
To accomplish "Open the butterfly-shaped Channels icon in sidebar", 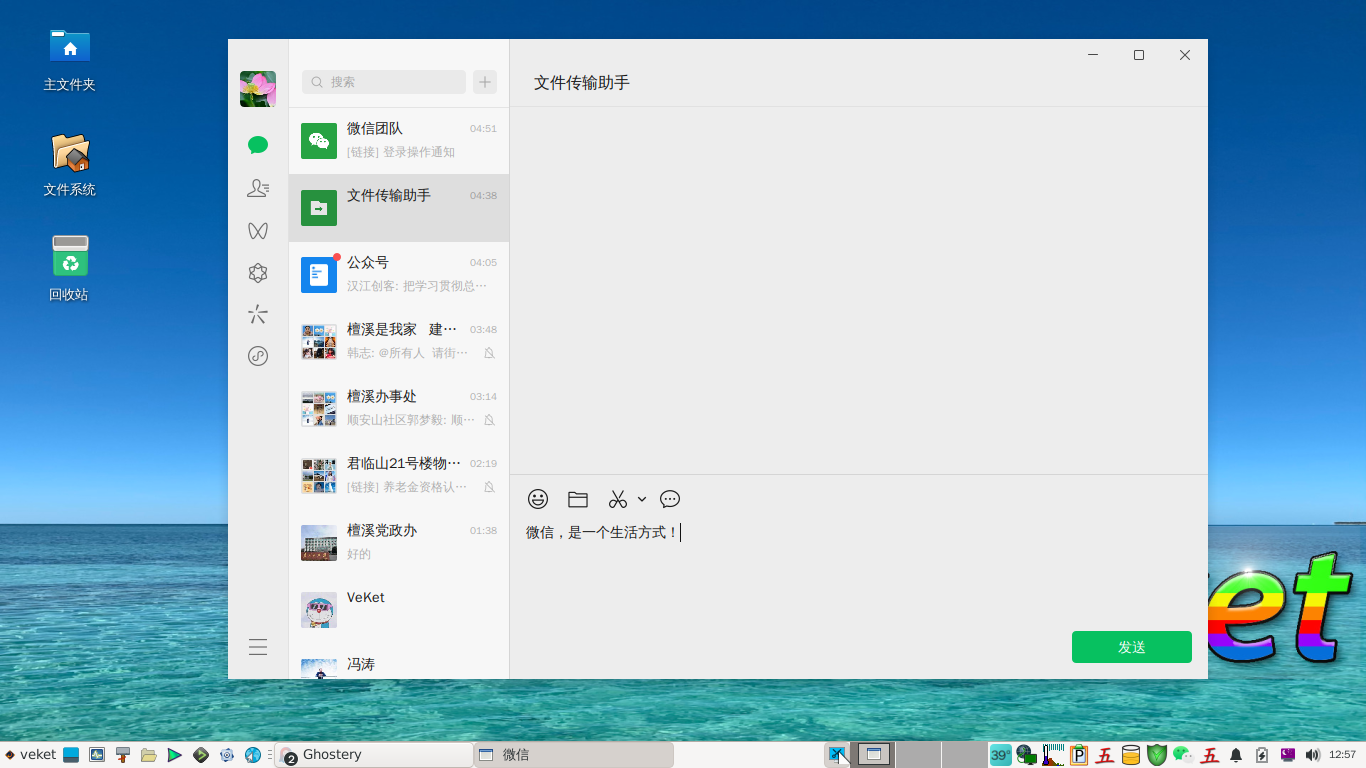I will coord(258,231).
